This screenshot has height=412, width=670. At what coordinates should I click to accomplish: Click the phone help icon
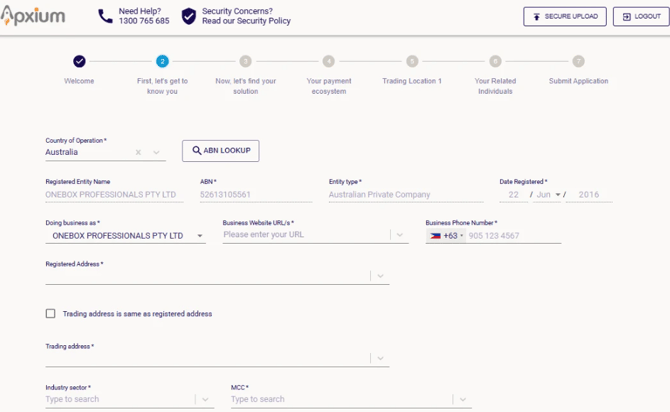[105, 16]
